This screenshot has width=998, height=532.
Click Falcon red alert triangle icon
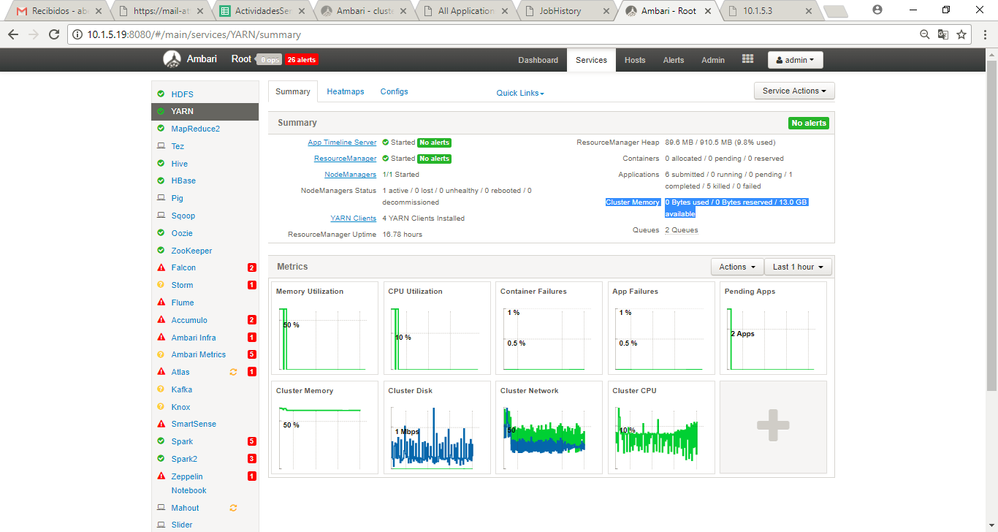[x=161, y=268]
